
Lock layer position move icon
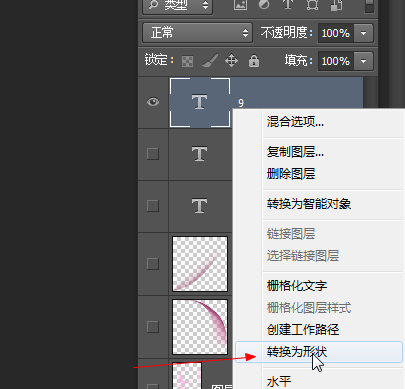(231, 61)
